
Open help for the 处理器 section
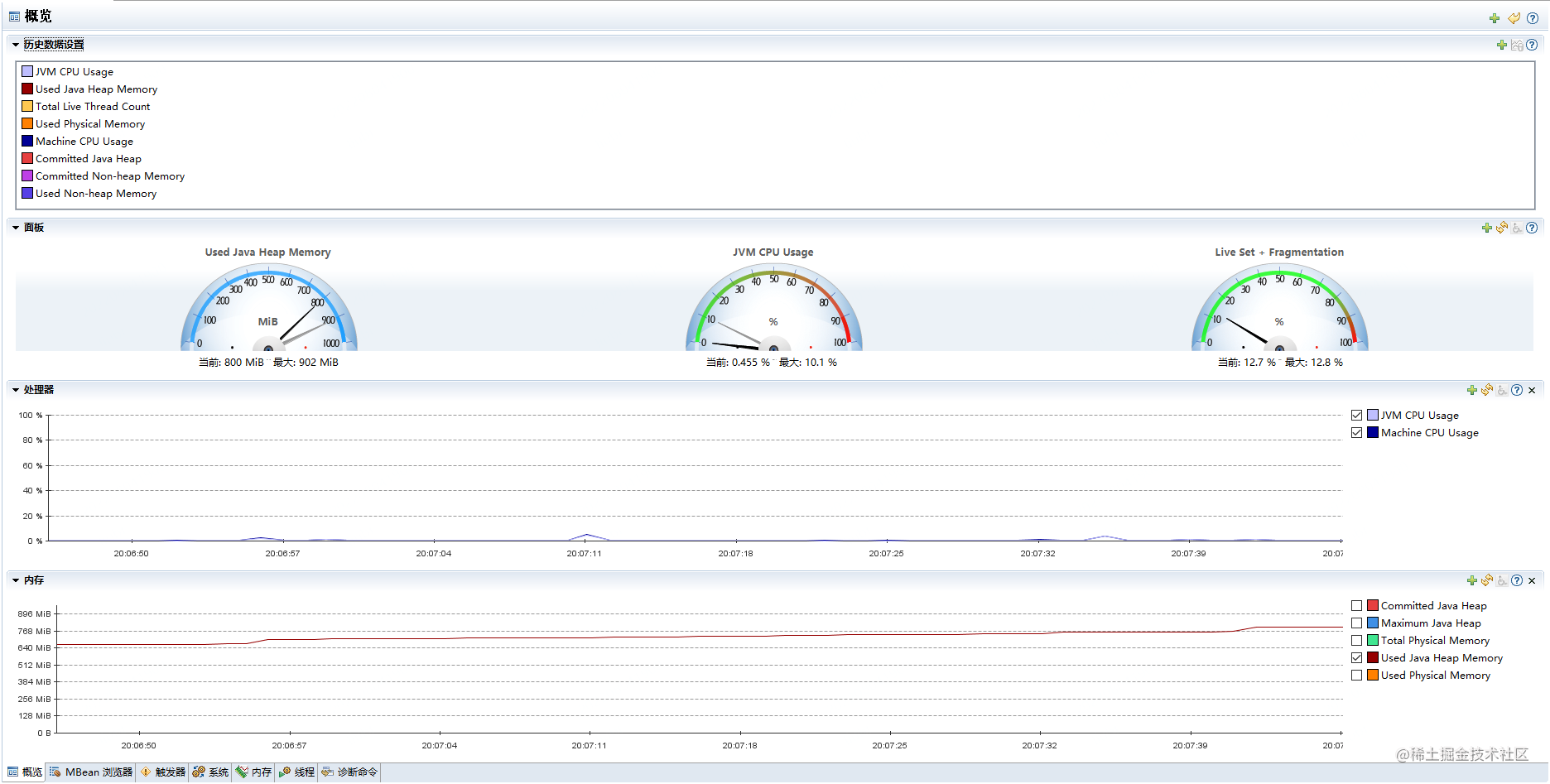point(1517,390)
